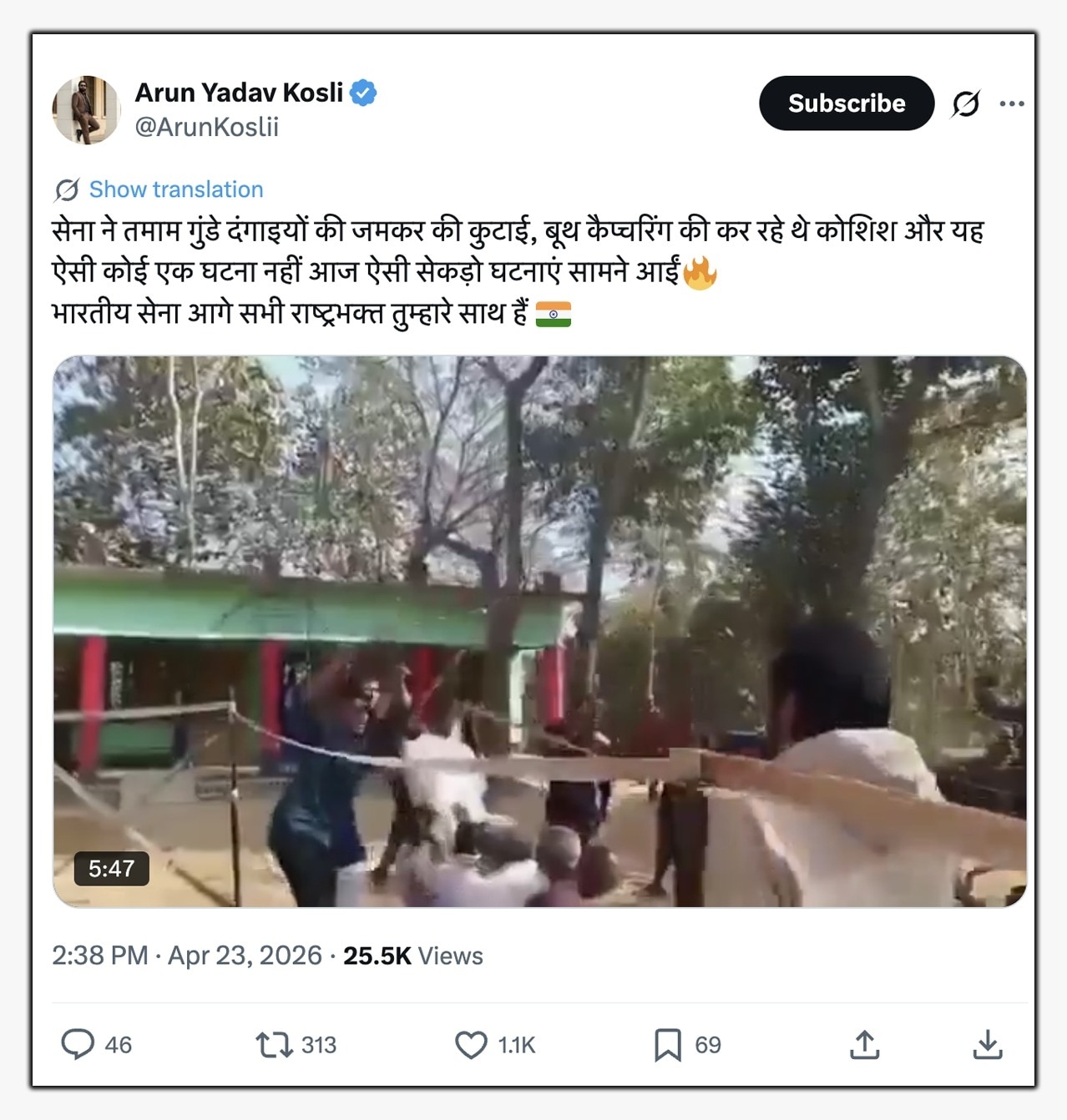Open the post timestamp 2:38 PM Apr 23, 2026
The width and height of the screenshot is (1067, 1120).
coord(186,956)
